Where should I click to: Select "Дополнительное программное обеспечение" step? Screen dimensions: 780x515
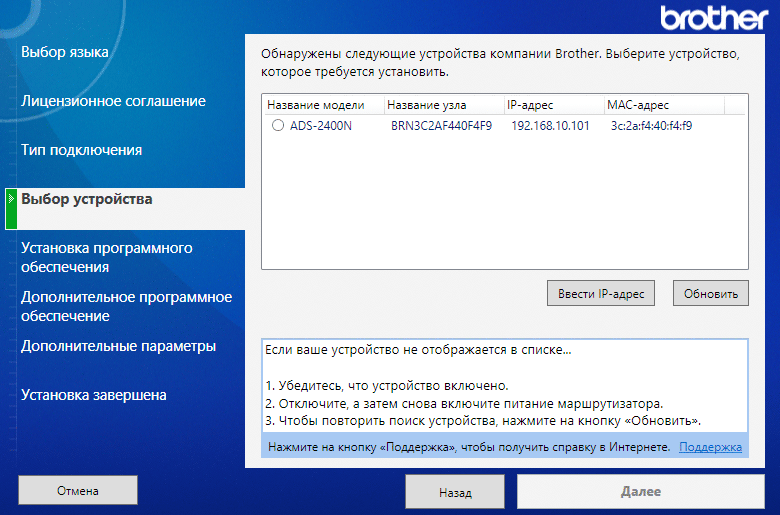(x=126, y=306)
